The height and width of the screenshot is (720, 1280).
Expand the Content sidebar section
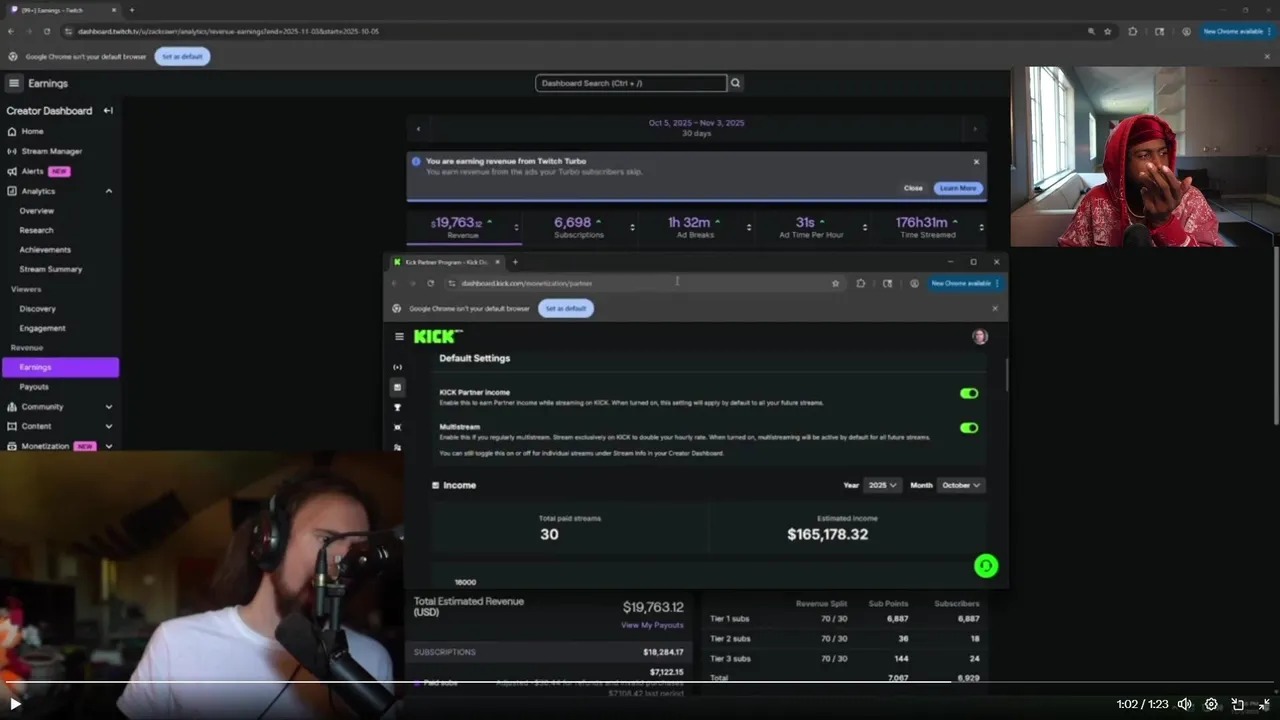109,426
